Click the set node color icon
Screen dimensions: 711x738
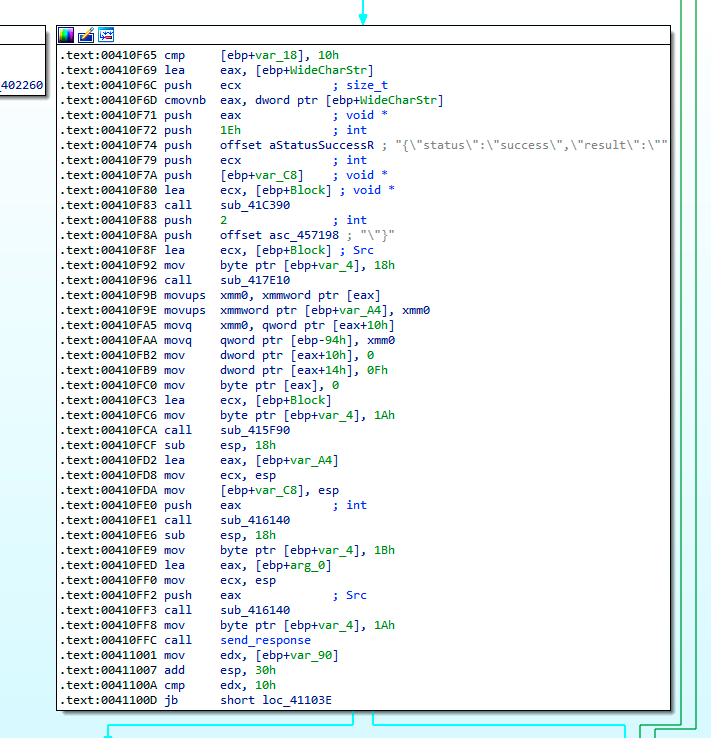point(67,35)
